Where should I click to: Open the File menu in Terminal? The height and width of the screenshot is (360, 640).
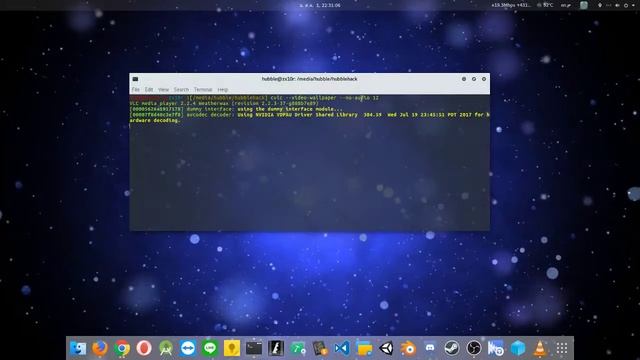click(136, 89)
